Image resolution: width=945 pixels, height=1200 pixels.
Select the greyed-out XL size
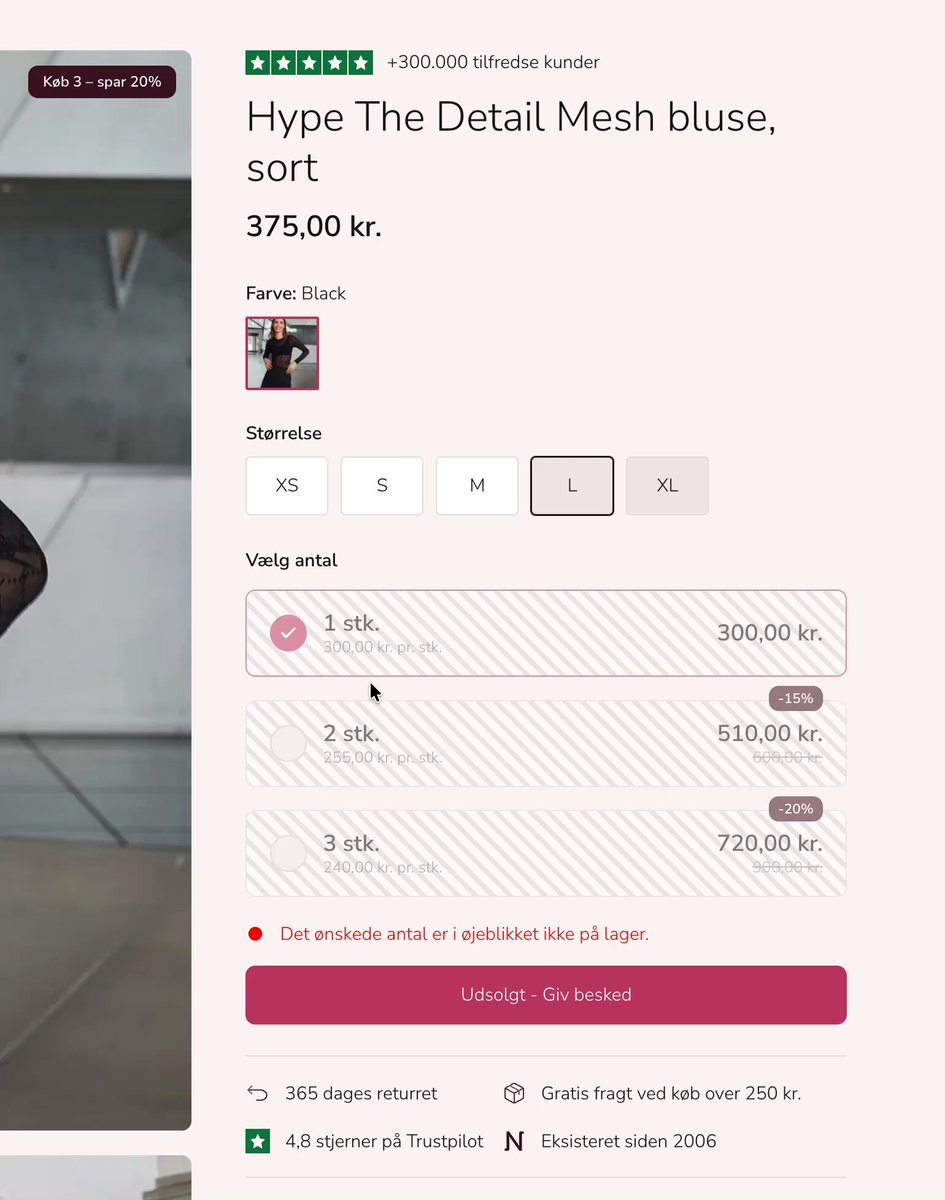click(667, 486)
